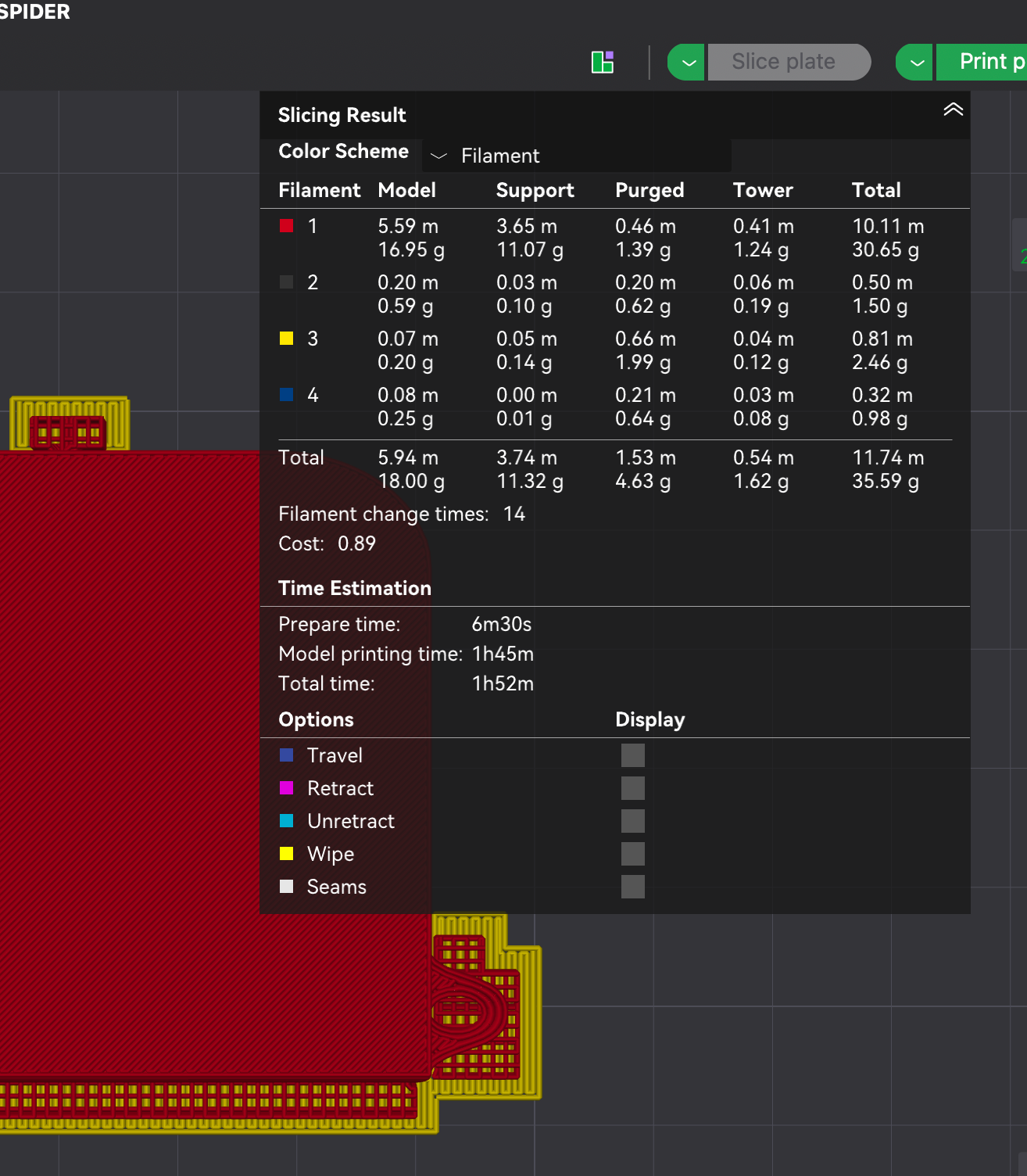The image size is (1027, 1176).
Task: Toggle Unretract display checkbox
Action: tap(633, 821)
